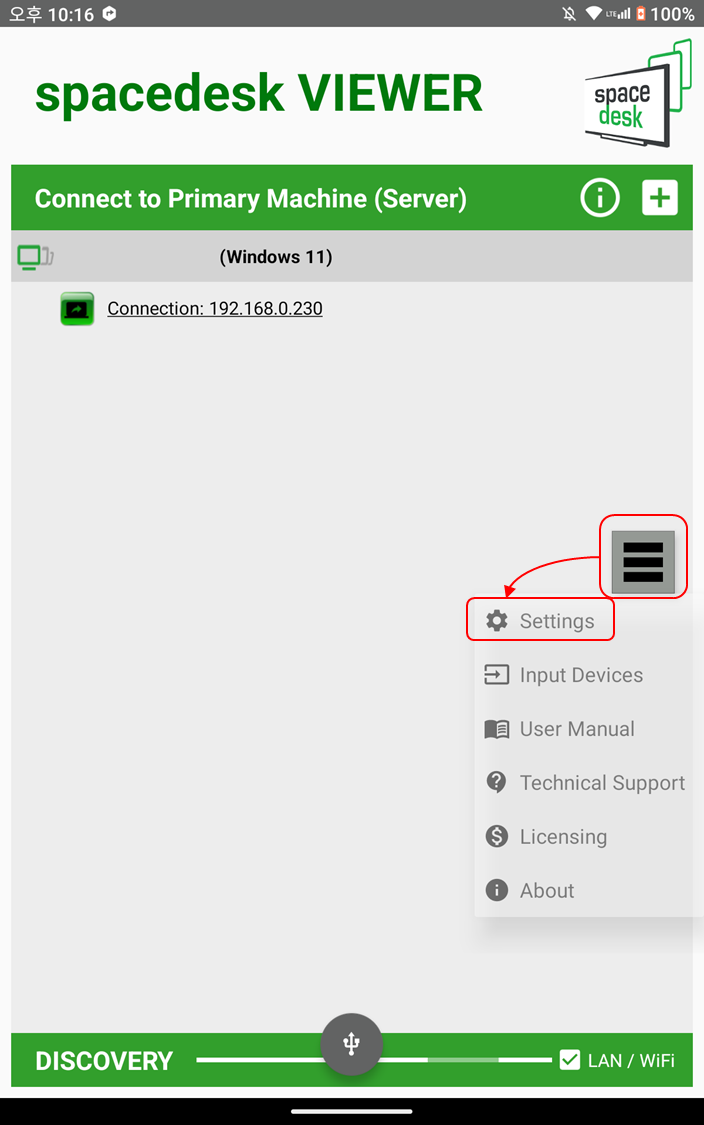This screenshot has height=1125, width=704.
Task: Click Connect to Primary Machine (Server) header
Action: [250, 199]
